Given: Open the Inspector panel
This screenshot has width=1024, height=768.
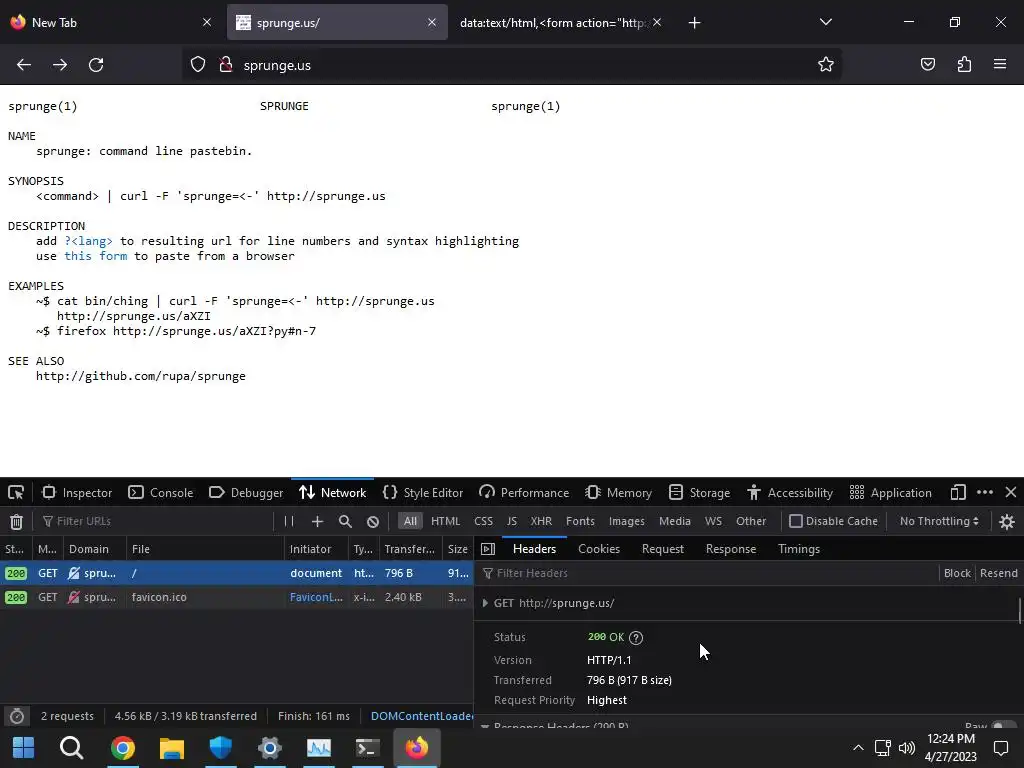Looking at the screenshot, I should (77, 493).
